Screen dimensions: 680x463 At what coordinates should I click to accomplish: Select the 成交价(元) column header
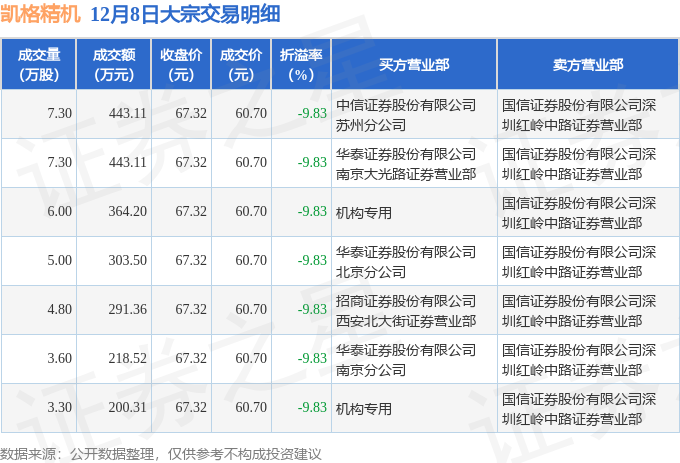[241, 65]
